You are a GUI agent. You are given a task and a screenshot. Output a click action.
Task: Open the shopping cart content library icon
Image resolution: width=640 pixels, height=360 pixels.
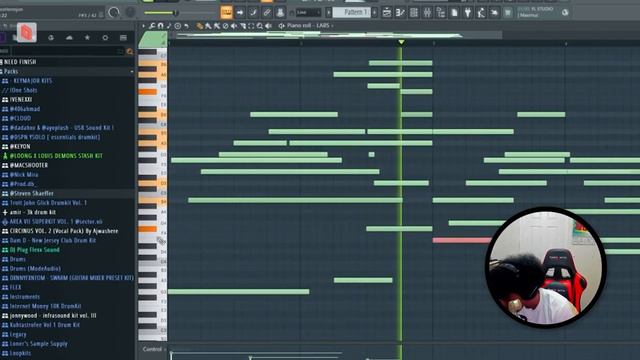tap(507, 13)
